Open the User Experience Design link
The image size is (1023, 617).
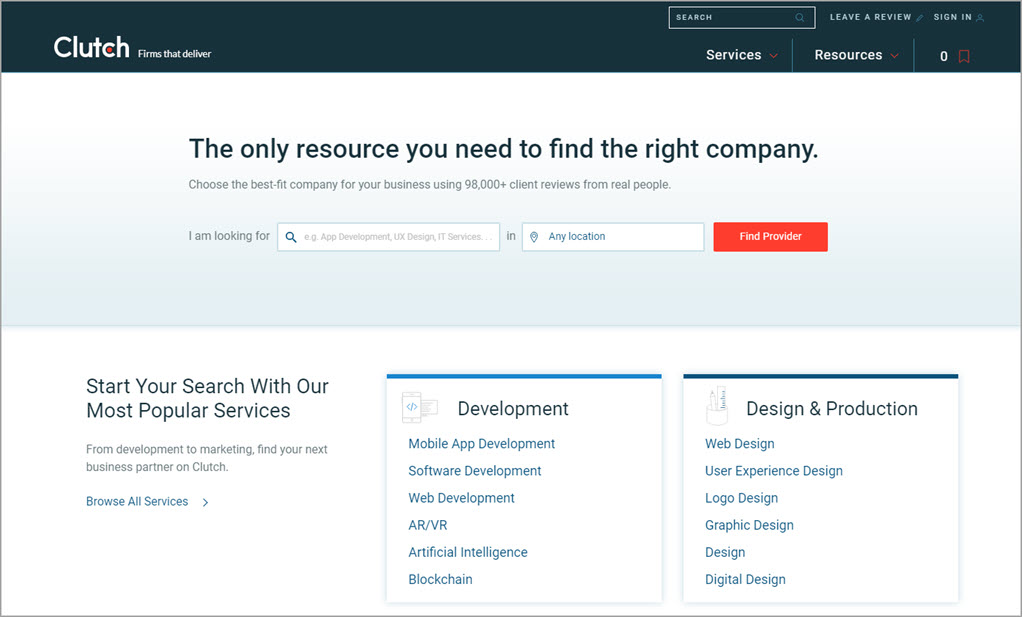coord(773,471)
